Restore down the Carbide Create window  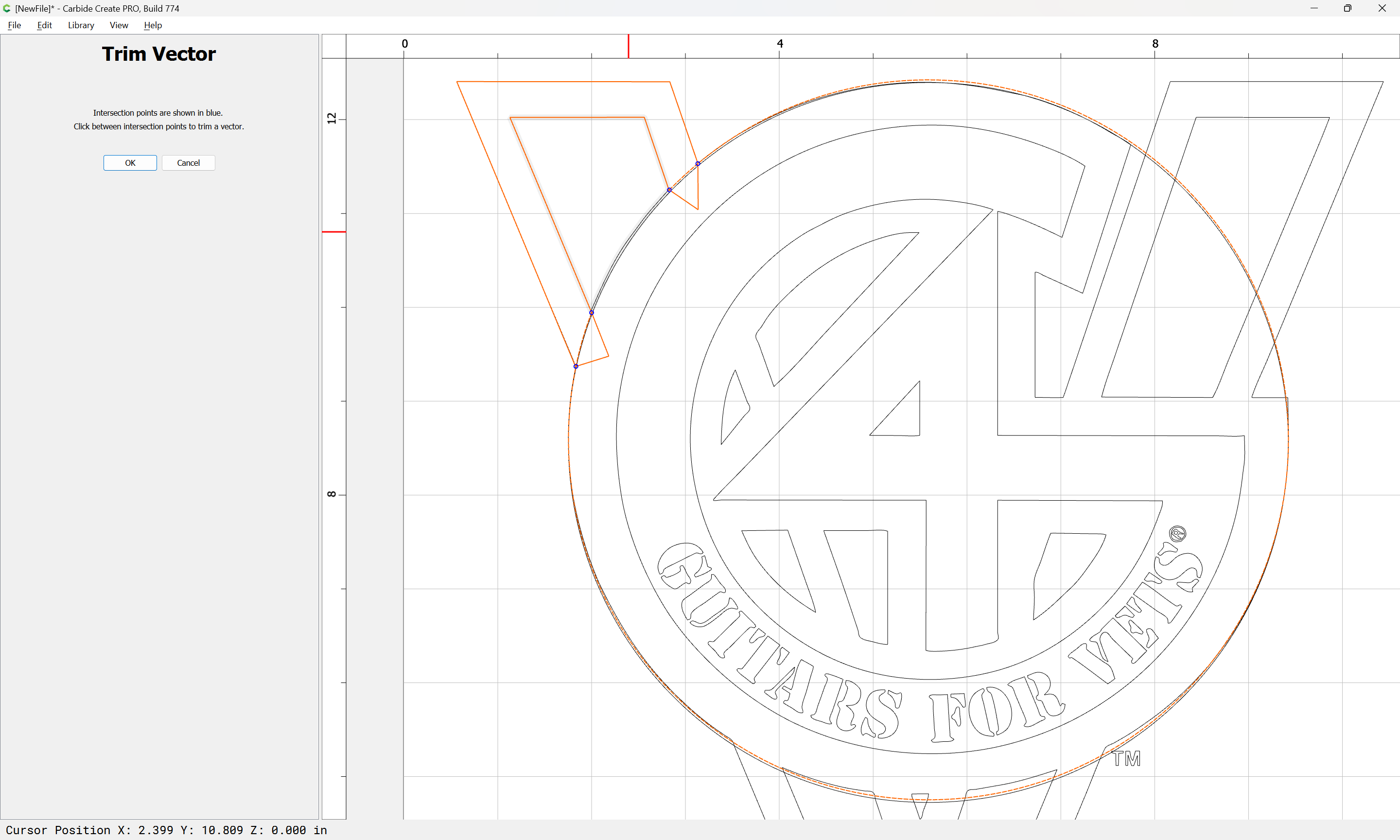[x=1347, y=8]
